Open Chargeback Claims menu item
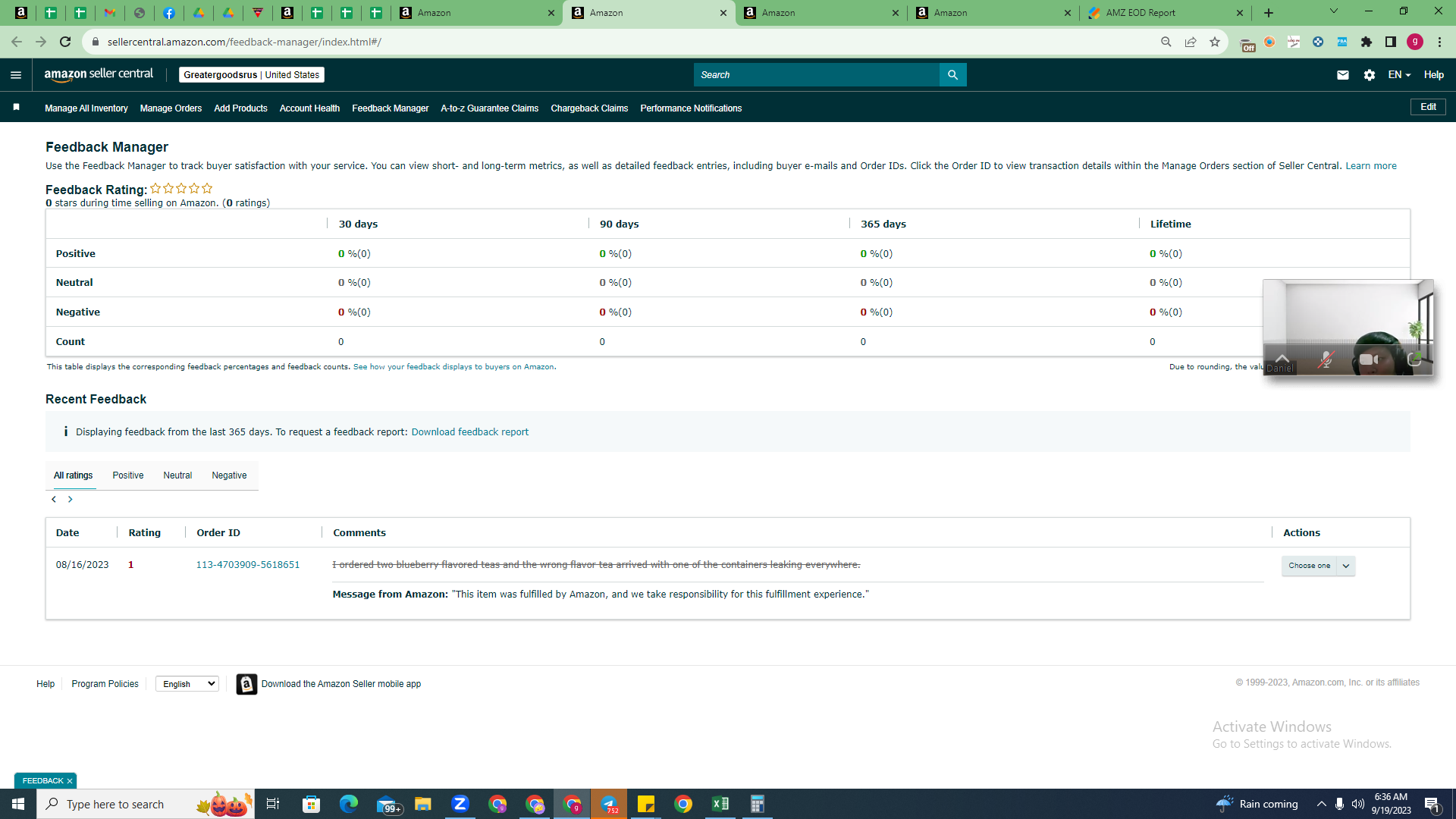This screenshot has width=1456, height=819. (589, 108)
